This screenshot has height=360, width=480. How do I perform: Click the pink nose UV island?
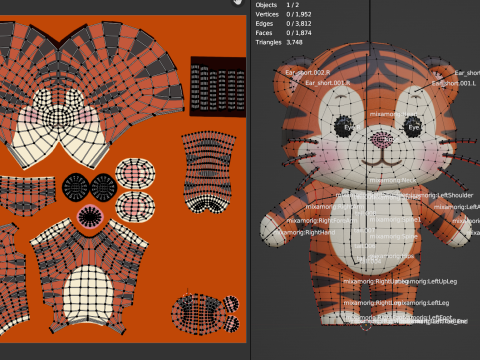[90, 216]
